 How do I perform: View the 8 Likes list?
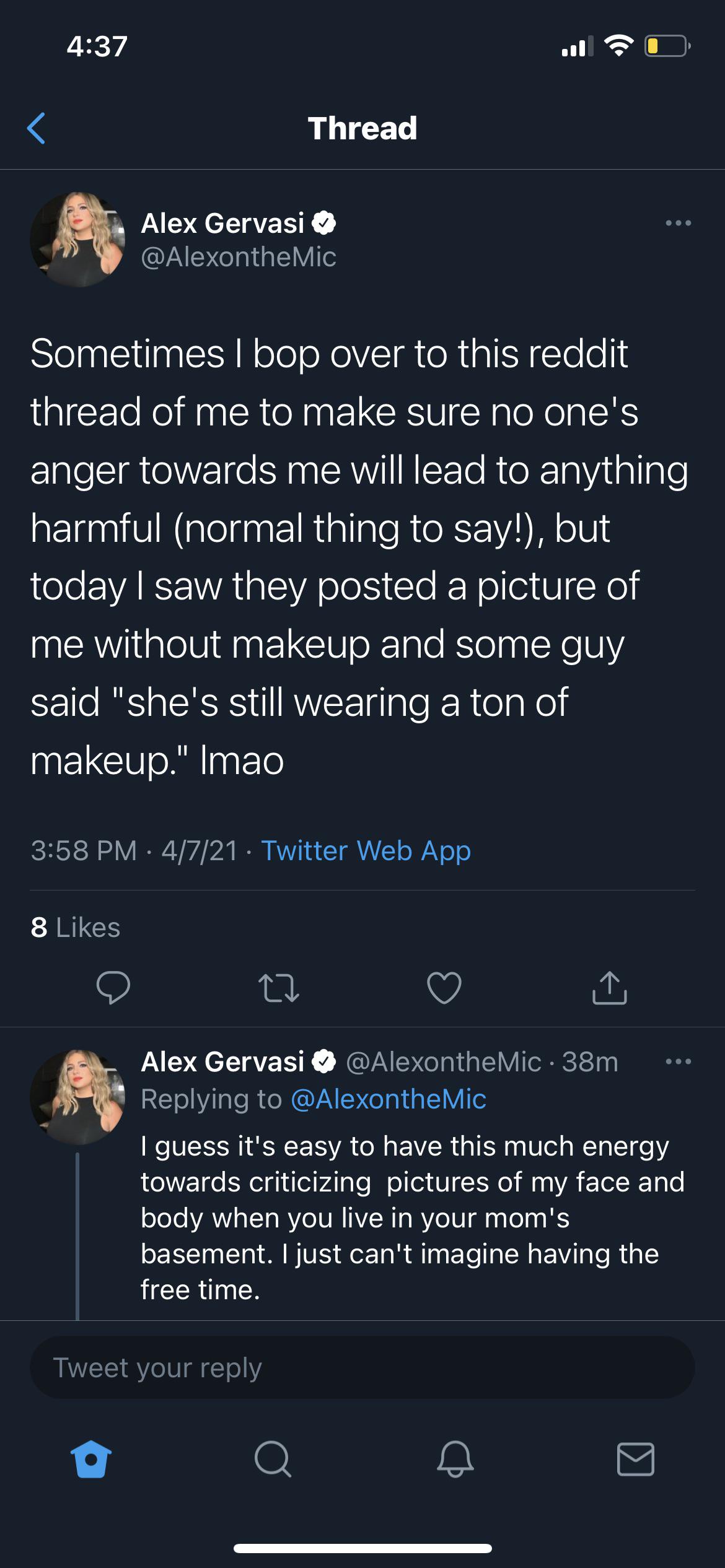tap(76, 927)
